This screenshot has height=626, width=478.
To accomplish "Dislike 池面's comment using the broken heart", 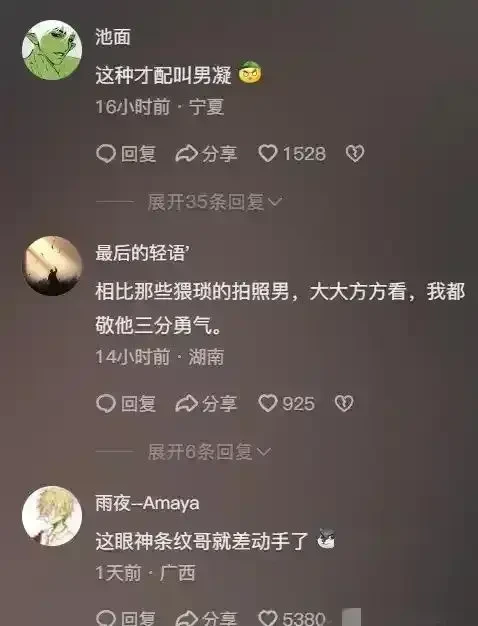I will coord(355,154).
